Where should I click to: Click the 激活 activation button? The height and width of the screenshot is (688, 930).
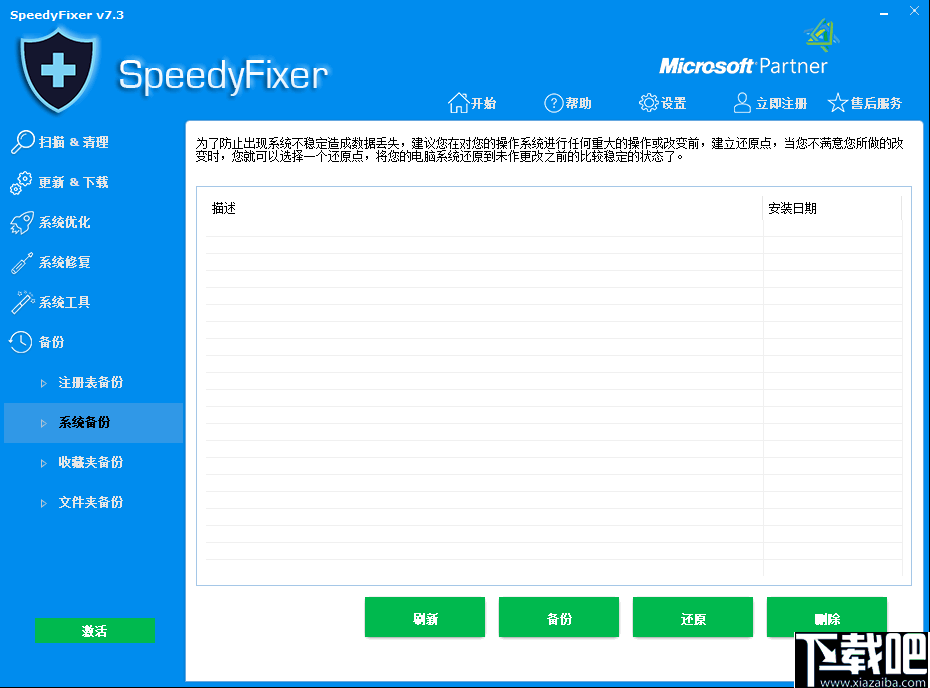click(x=95, y=630)
